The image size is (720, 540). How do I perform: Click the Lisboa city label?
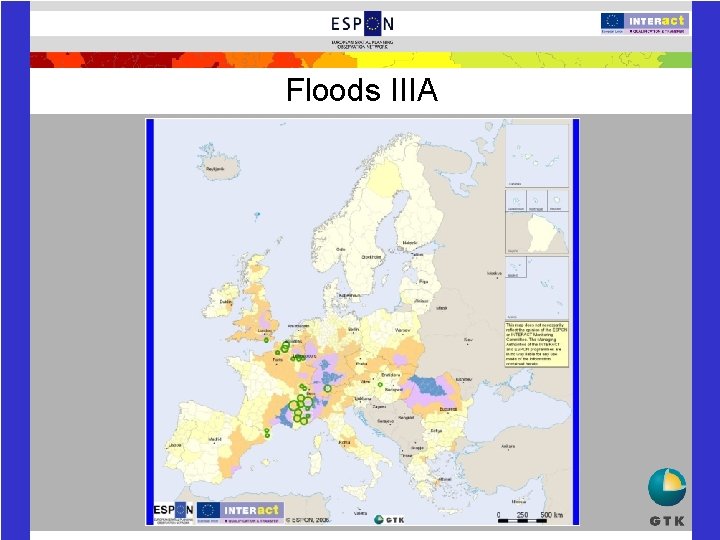pos(175,445)
